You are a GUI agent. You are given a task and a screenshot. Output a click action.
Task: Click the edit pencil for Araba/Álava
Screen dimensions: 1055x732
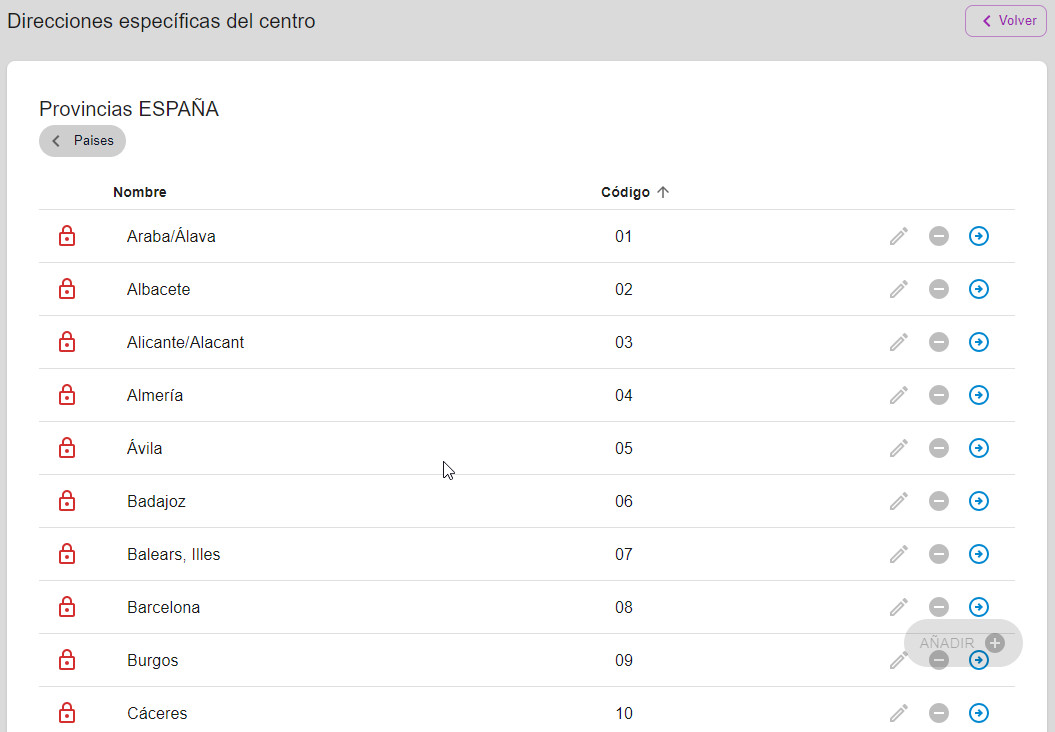tap(899, 236)
